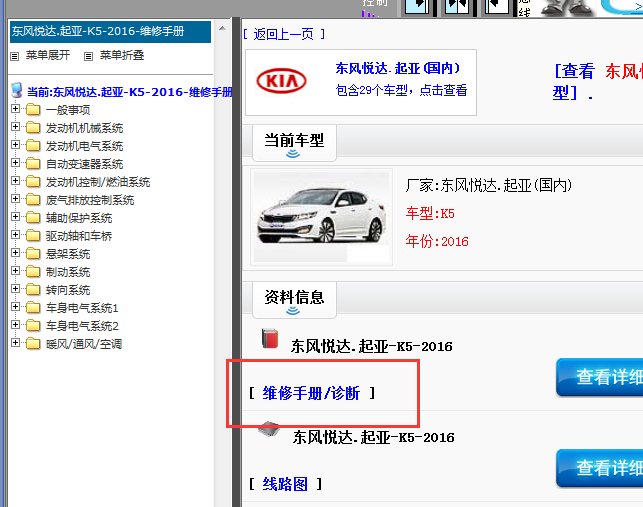Image resolution: width=643 pixels, height=507 pixels.
Task: Click the 车身电气系统2 folder icon
Action: coord(33,325)
